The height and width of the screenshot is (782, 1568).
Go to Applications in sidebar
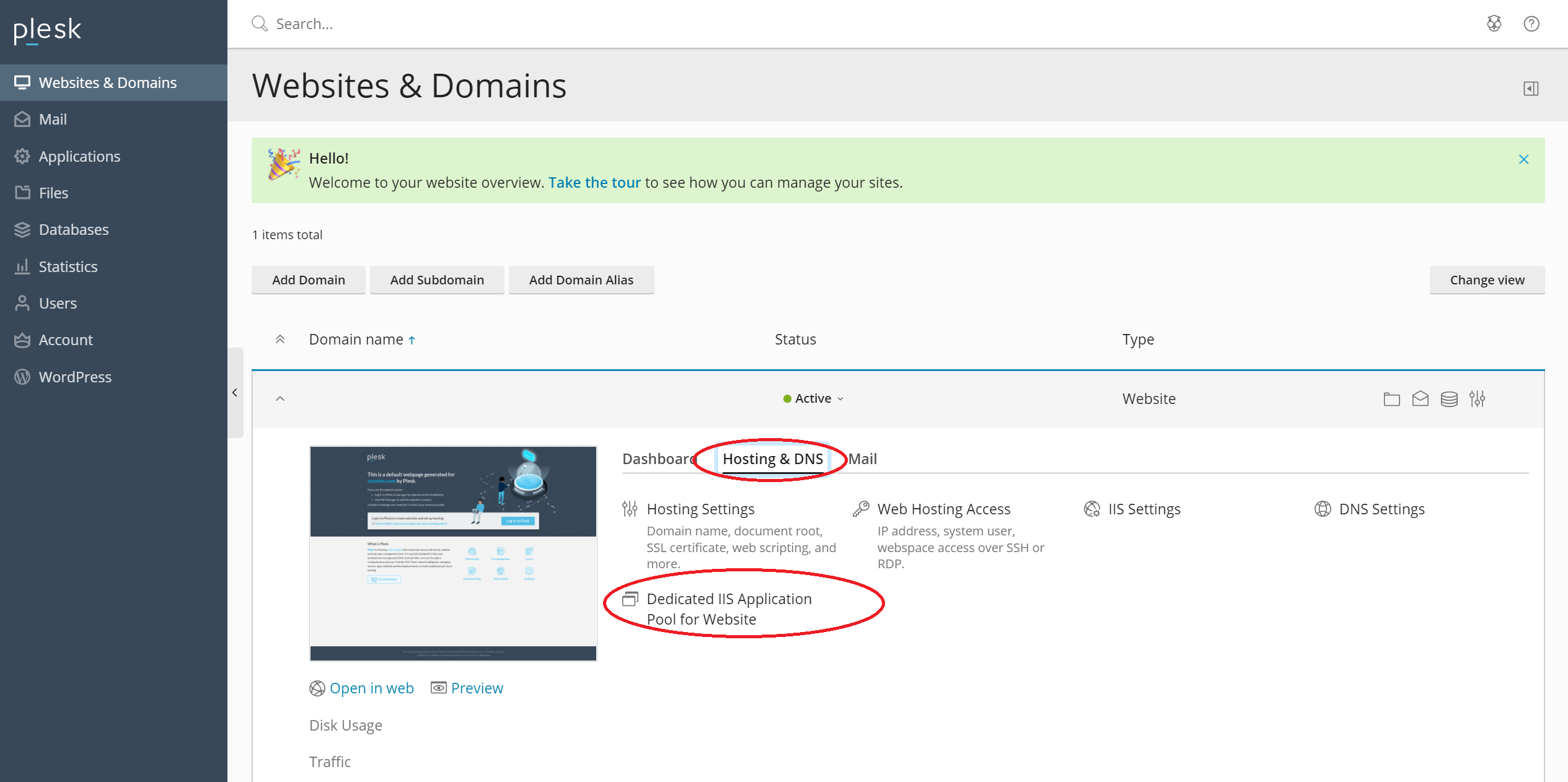click(x=113, y=156)
